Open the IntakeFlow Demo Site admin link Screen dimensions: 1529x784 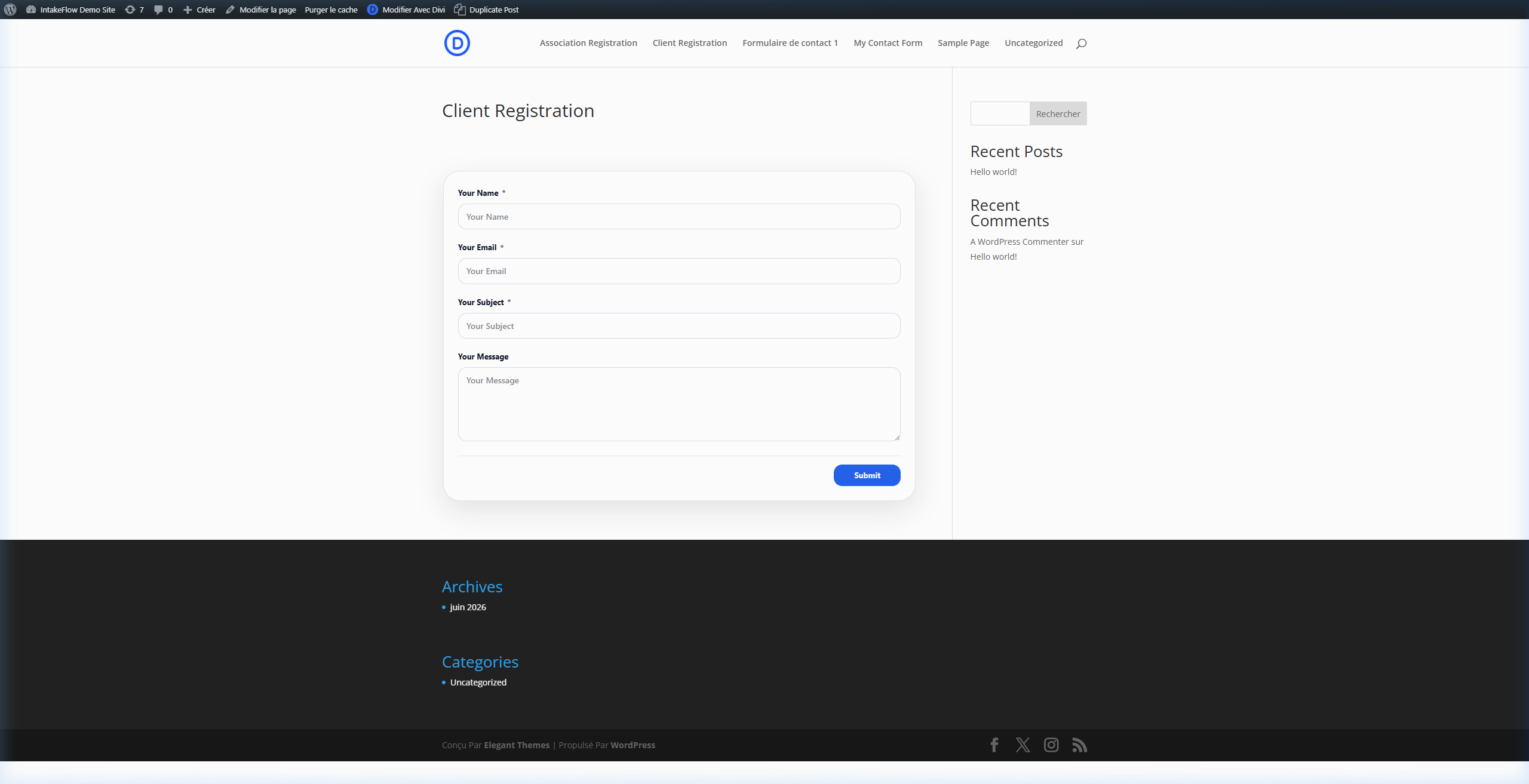(70, 10)
